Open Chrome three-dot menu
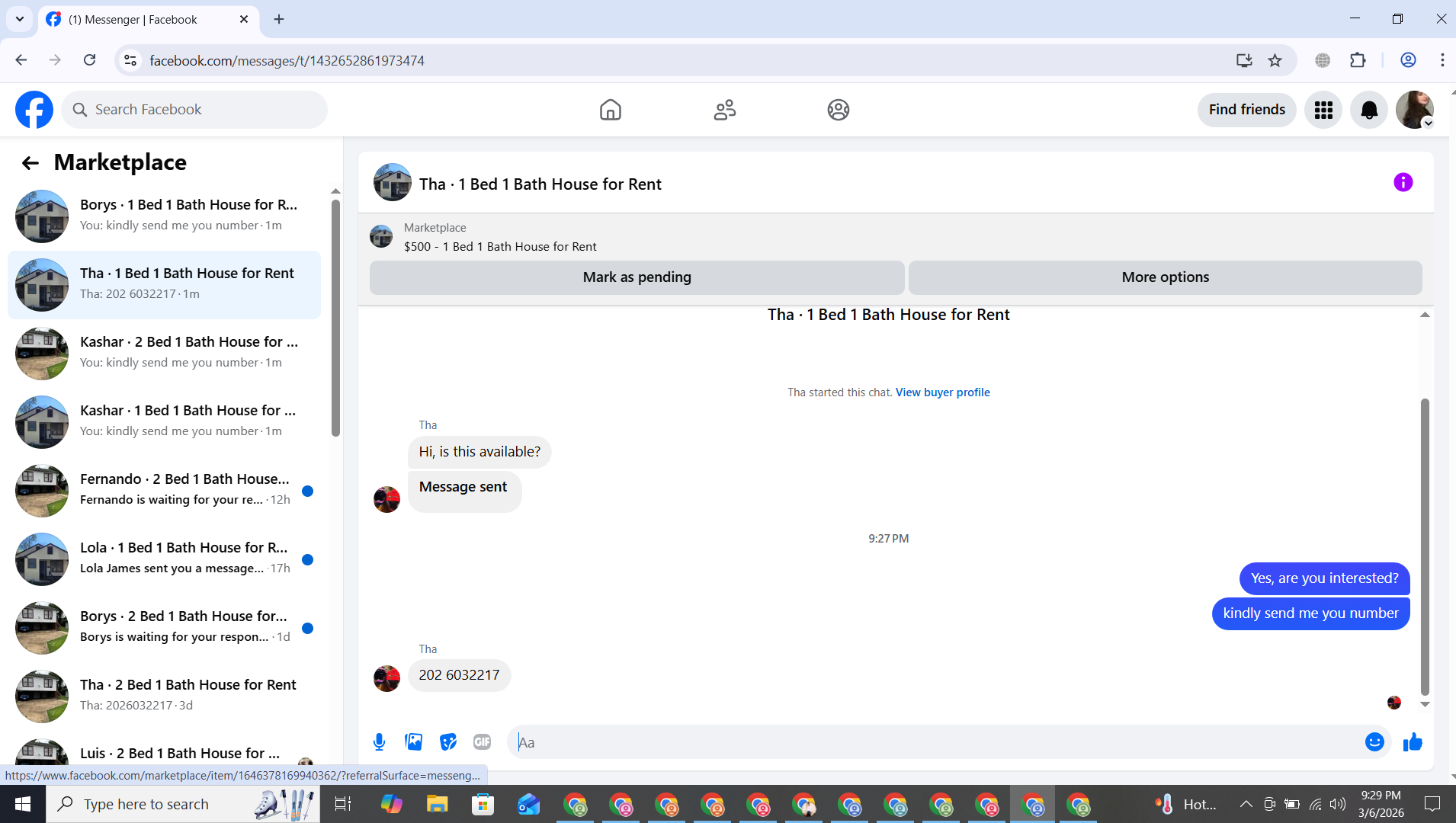This screenshot has width=1456, height=823. [x=1442, y=60]
